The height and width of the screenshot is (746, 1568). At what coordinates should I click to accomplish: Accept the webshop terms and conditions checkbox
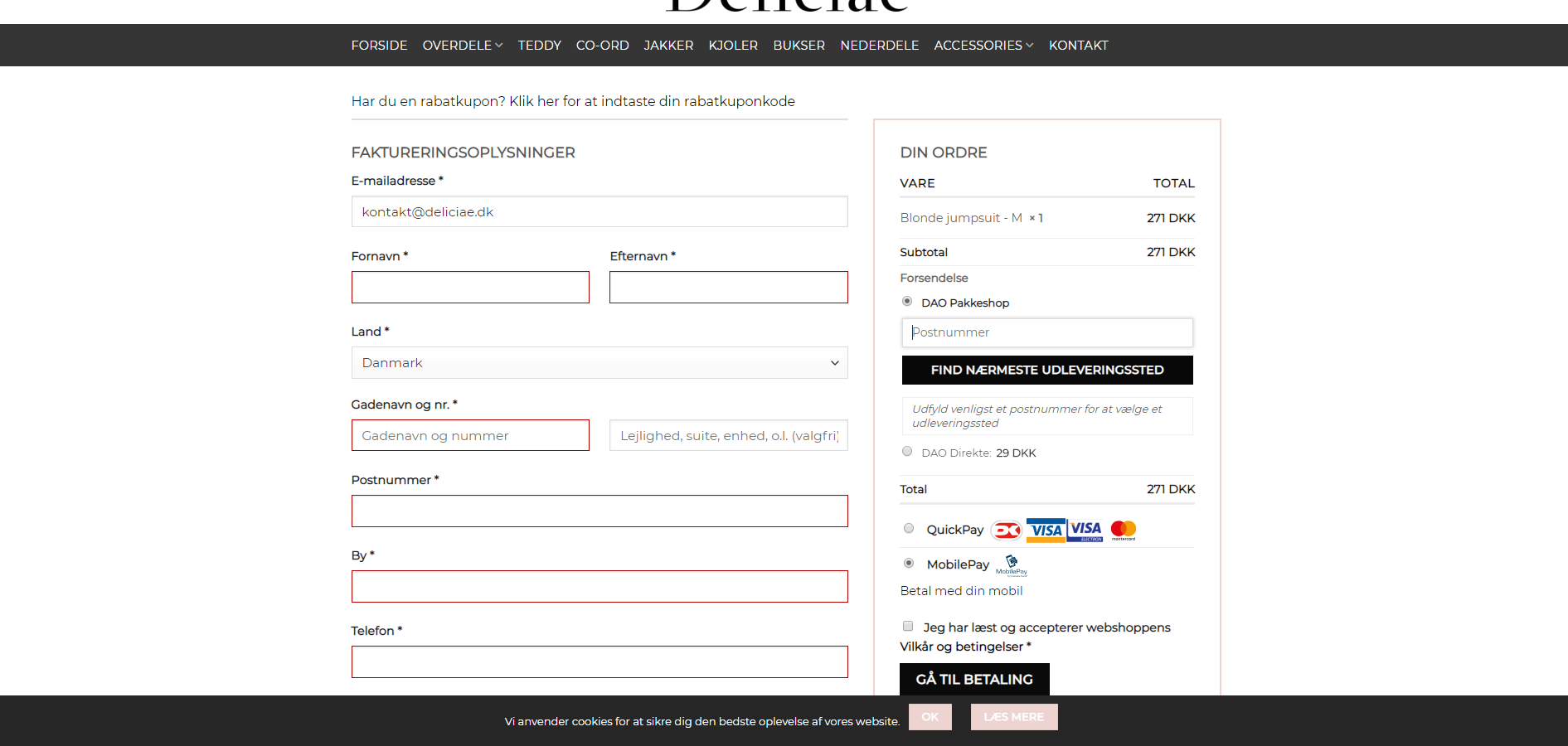pyautogui.click(x=908, y=627)
